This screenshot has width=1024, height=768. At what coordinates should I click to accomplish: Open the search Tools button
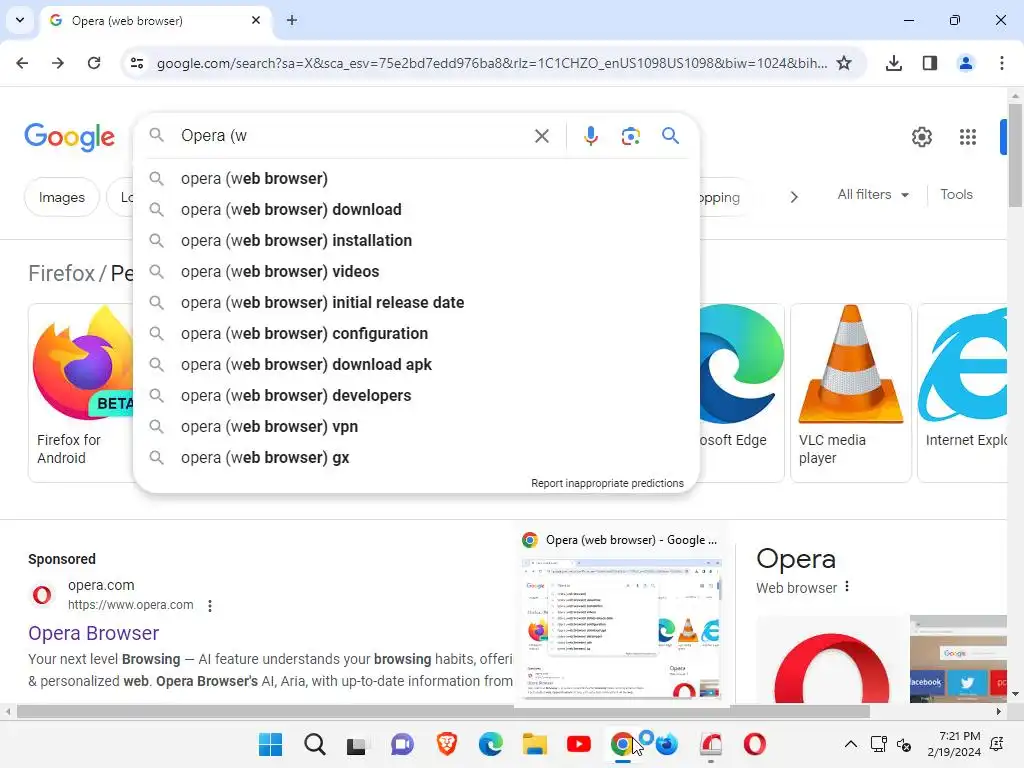tap(956, 195)
